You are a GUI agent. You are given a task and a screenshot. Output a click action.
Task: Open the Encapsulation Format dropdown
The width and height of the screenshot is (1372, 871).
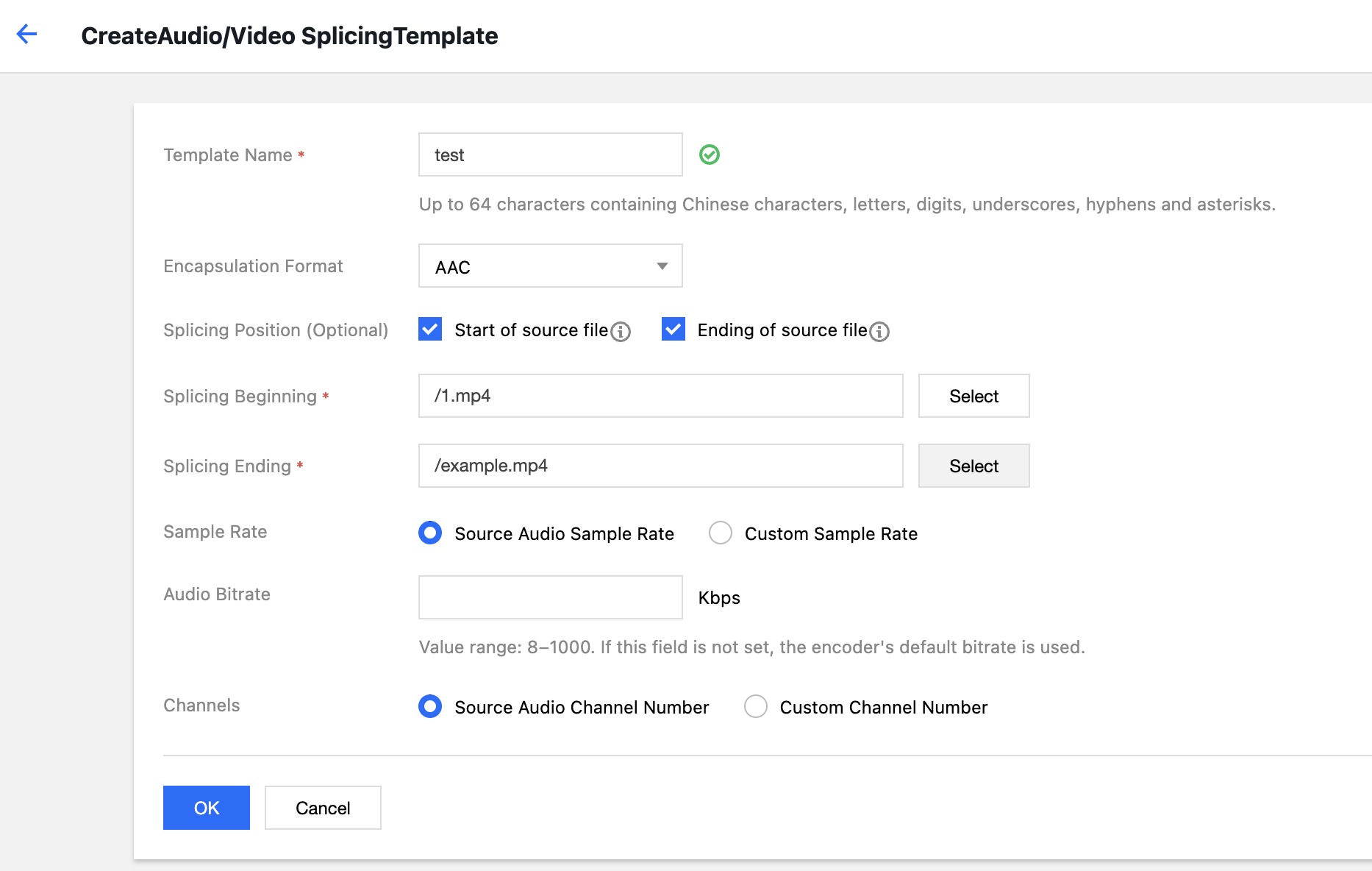(x=550, y=266)
